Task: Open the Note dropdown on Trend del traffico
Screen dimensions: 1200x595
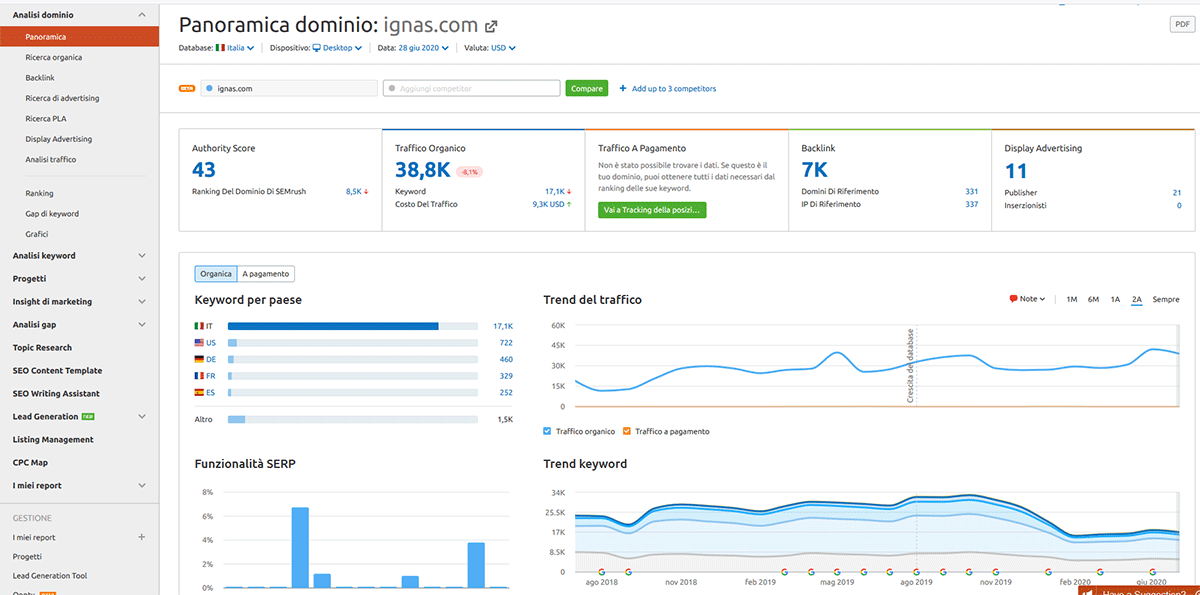Action: pos(1028,299)
